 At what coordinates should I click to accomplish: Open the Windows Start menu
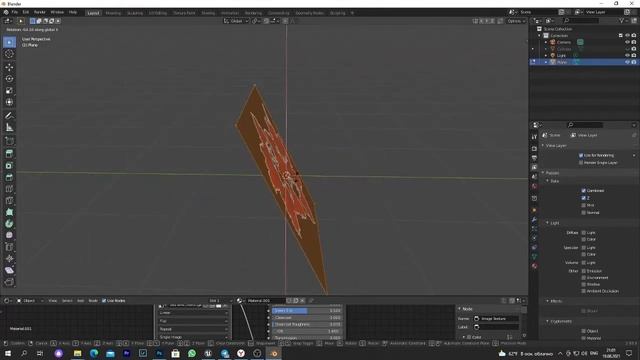[8, 353]
